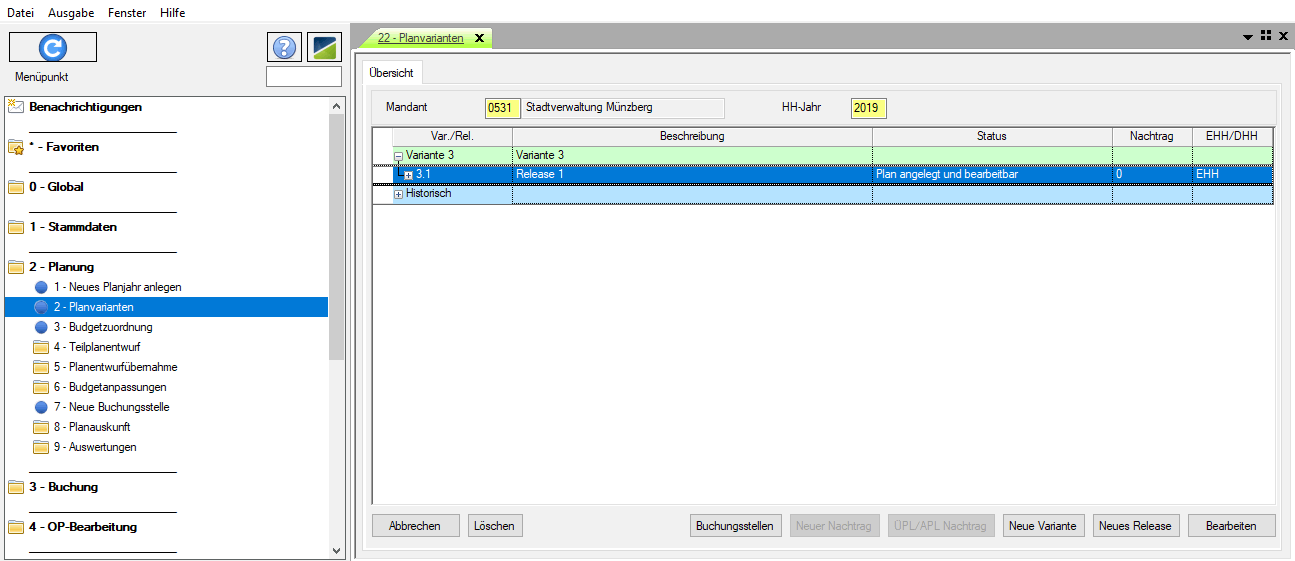Open the Benachrichtigungen envelope entry
The width and height of the screenshot is (1295, 561).
point(85,107)
